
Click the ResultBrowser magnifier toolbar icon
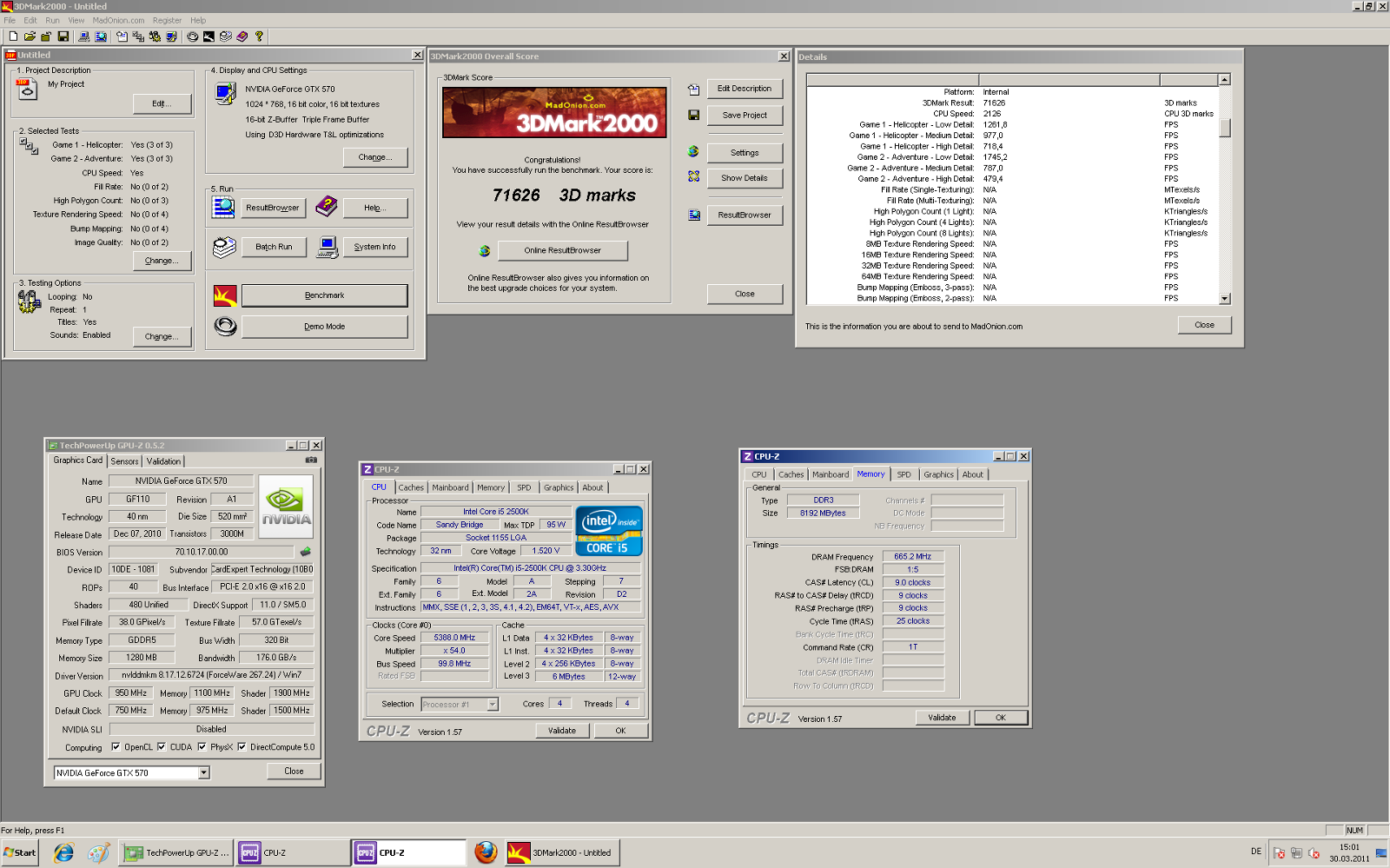[101, 36]
